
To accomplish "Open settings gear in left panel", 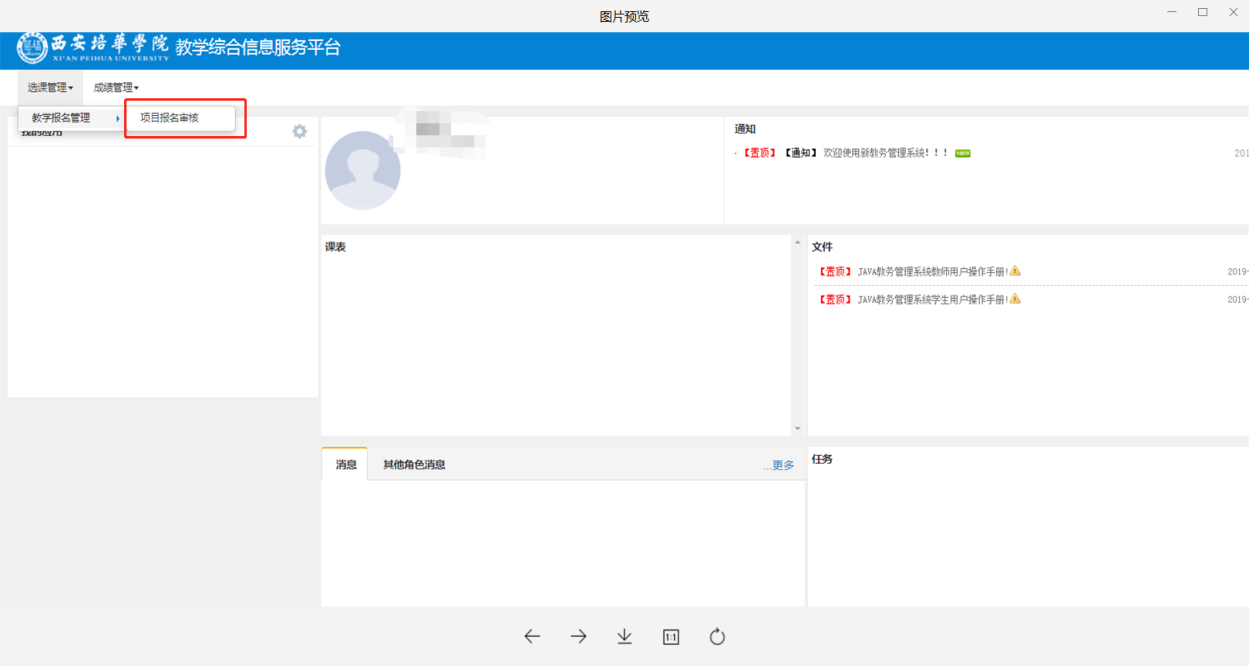I will coord(299,132).
